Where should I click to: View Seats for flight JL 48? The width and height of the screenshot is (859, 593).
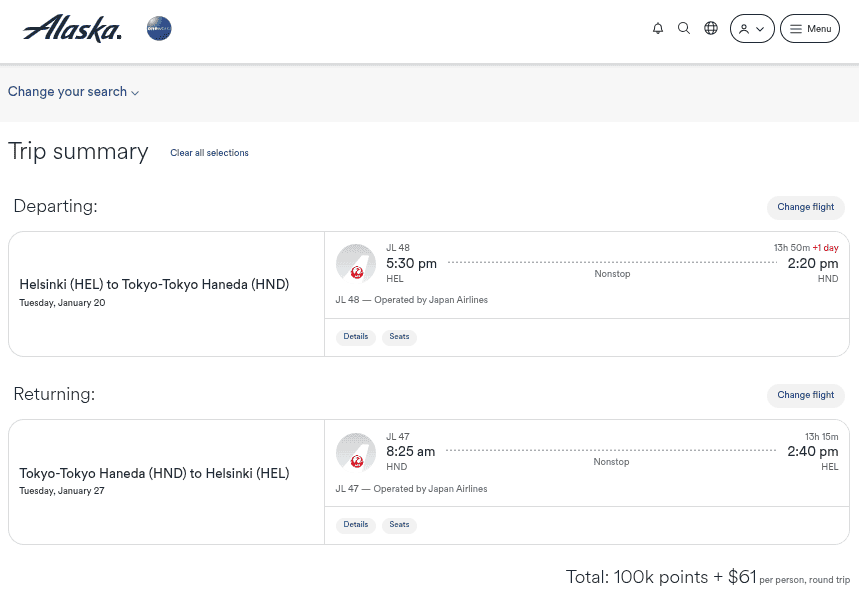pos(399,336)
